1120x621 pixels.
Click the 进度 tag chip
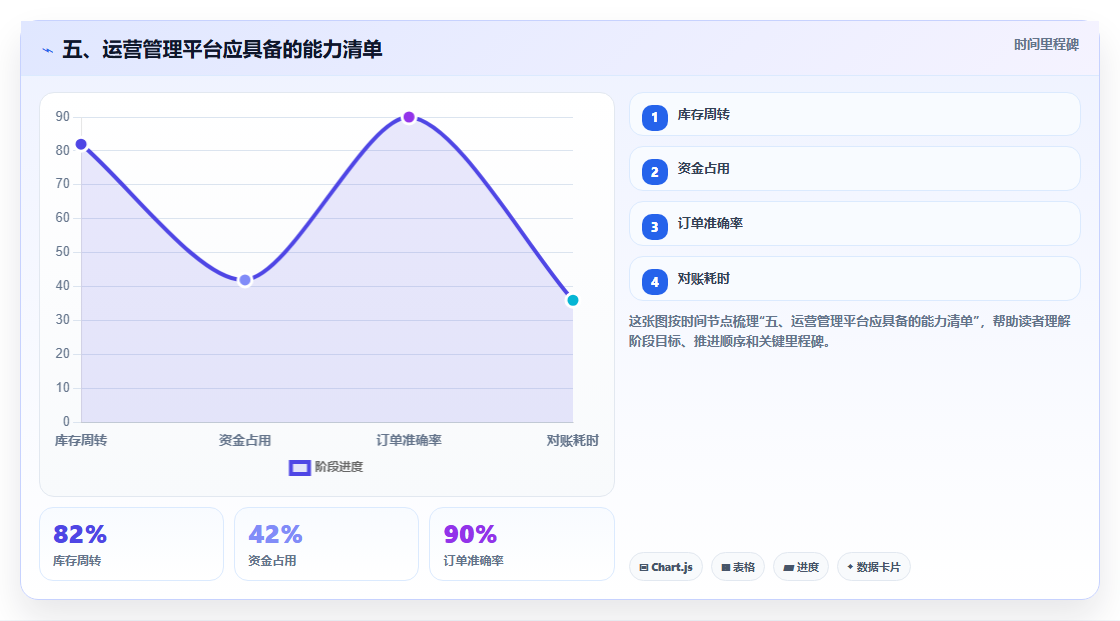801,567
